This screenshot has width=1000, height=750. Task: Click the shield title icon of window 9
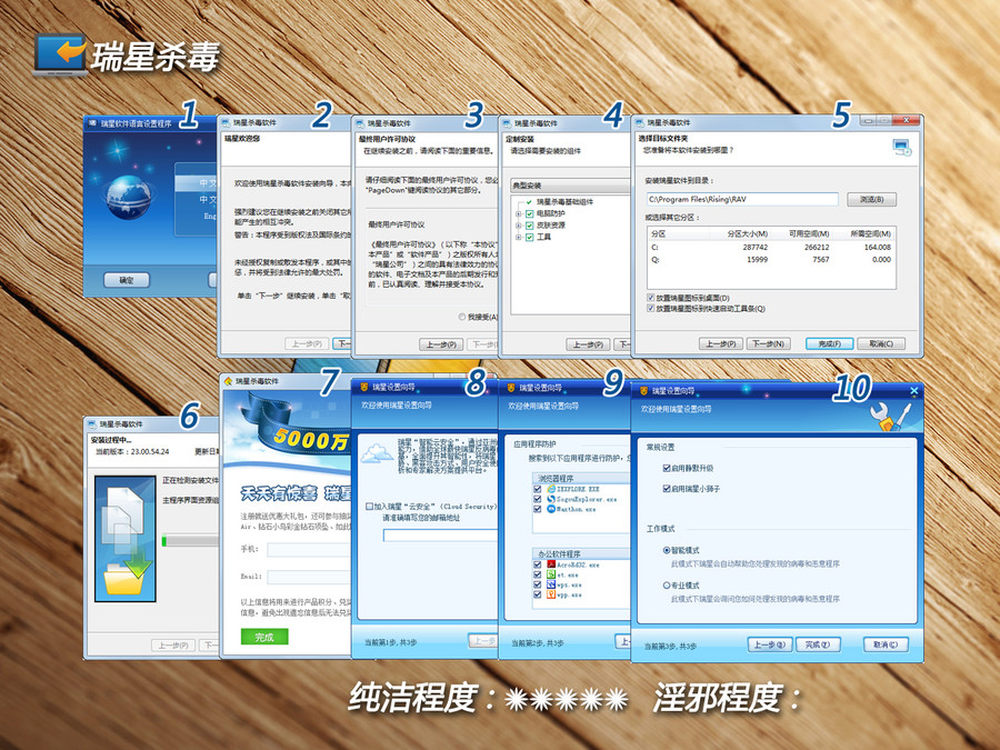click(x=511, y=387)
